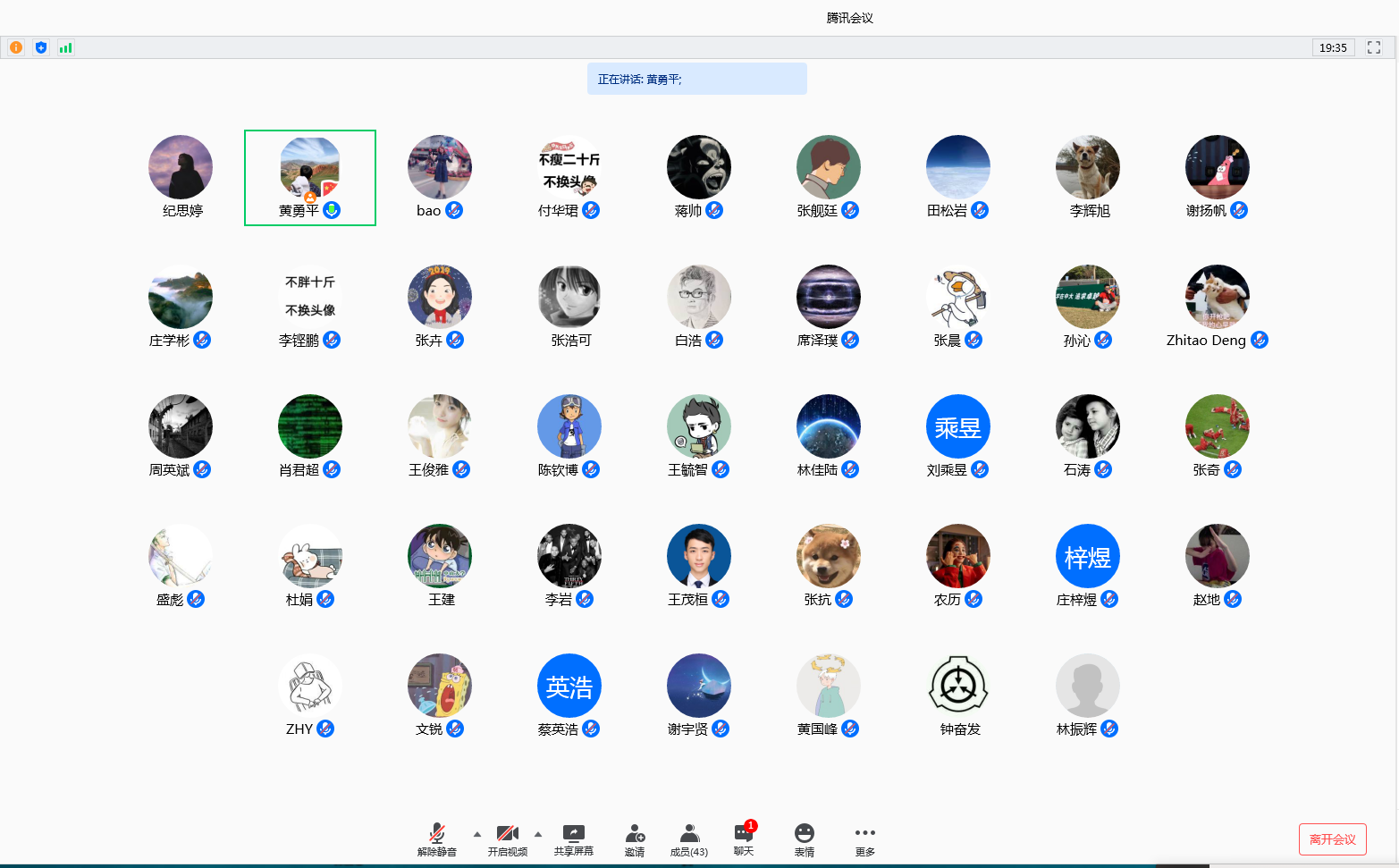This screenshot has height=868, width=1399.
Task: Expand video options arrow beside 开启视频
Action: tap(538, 834)
